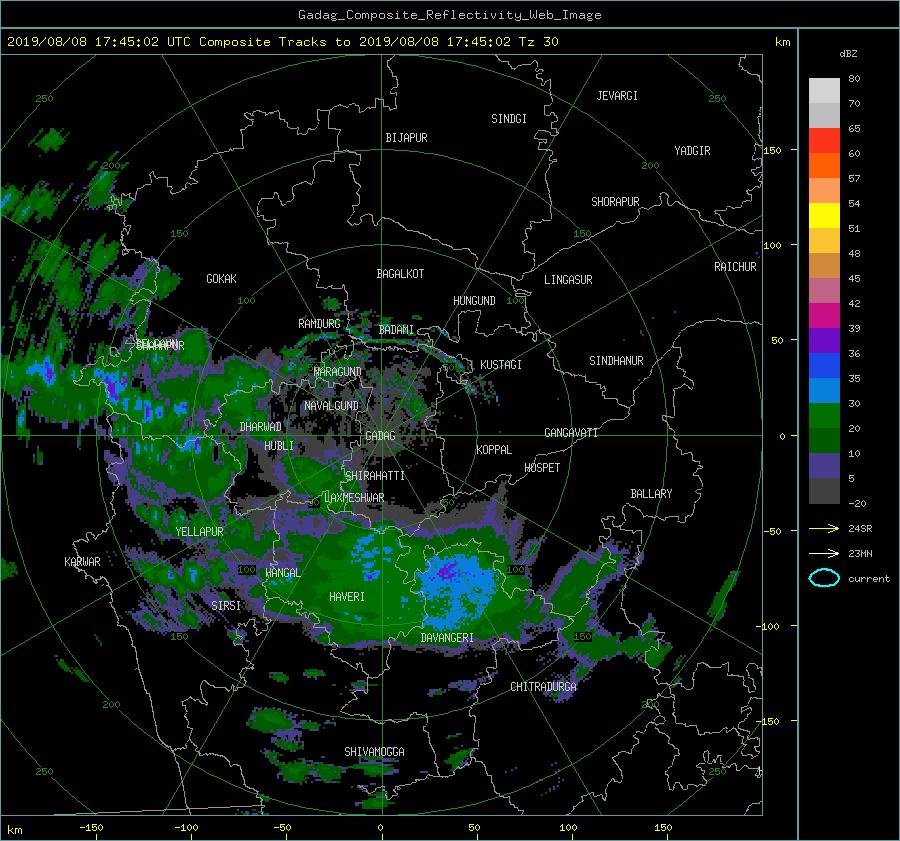Click the '23MN' legend text
Viewport: 900px width, 841px height.
(x=860, y=553)
